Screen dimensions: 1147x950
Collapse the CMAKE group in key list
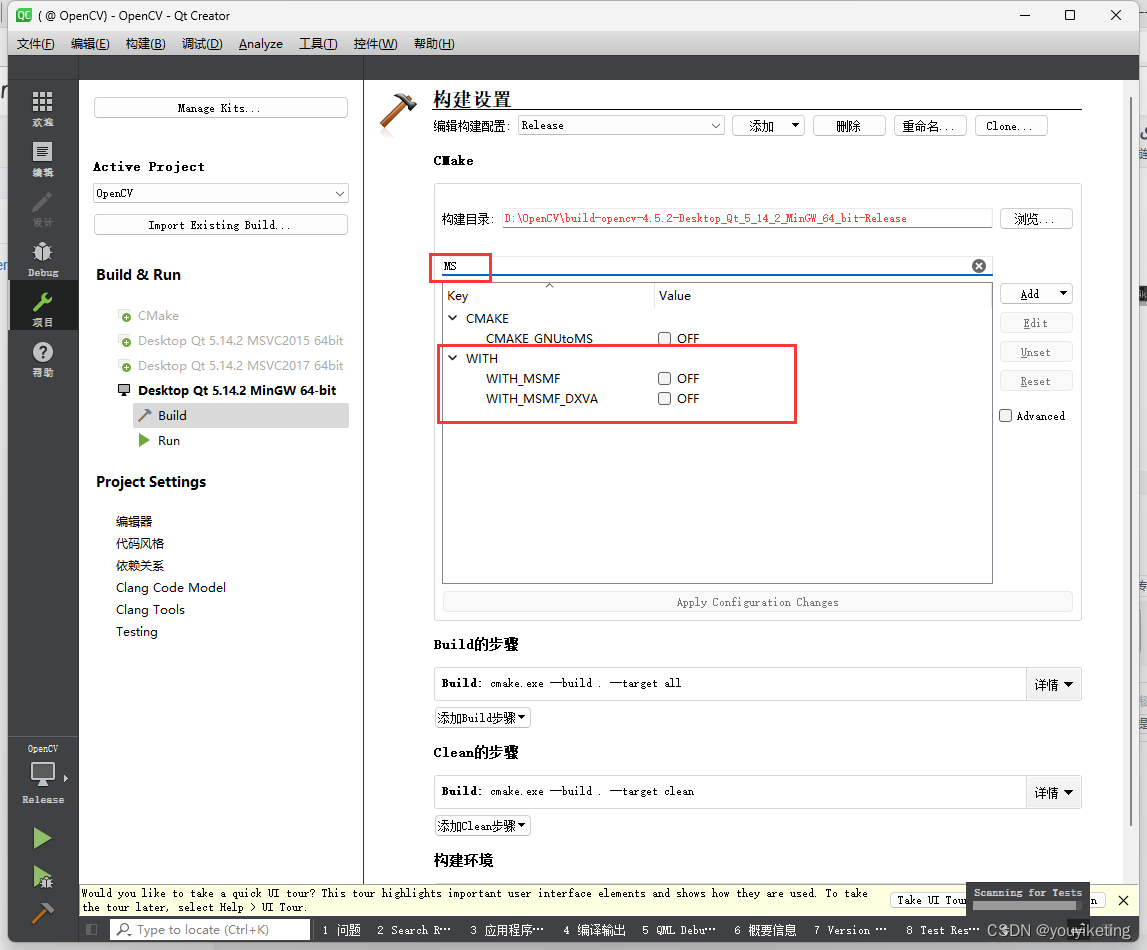[453, 318]
